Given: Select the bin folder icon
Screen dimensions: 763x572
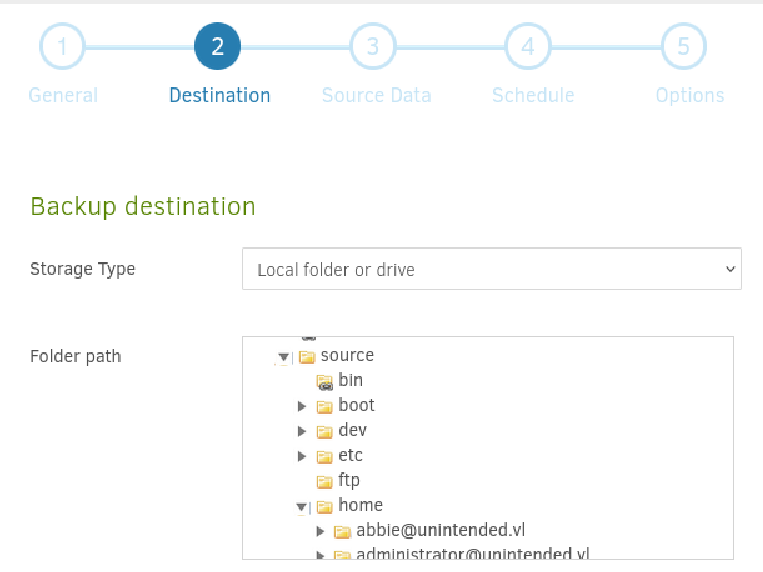Looking at the screenshot, I should pos(325,382).
